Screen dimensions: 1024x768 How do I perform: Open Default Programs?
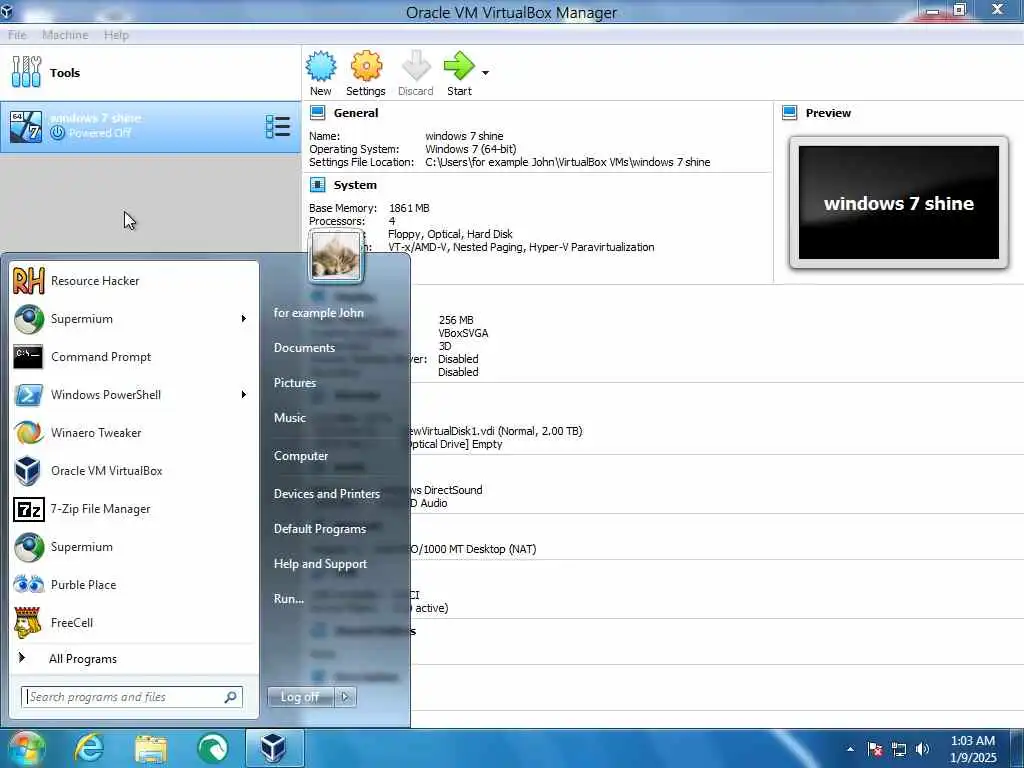coord(320,529)
